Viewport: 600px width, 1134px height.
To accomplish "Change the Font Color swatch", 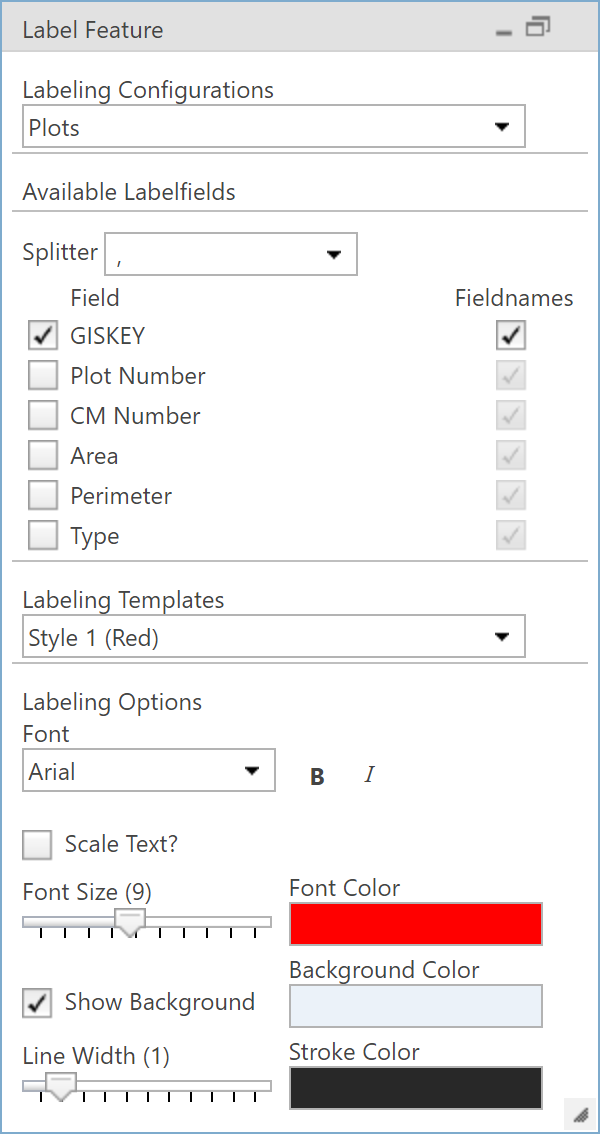I will coord(415,923).
